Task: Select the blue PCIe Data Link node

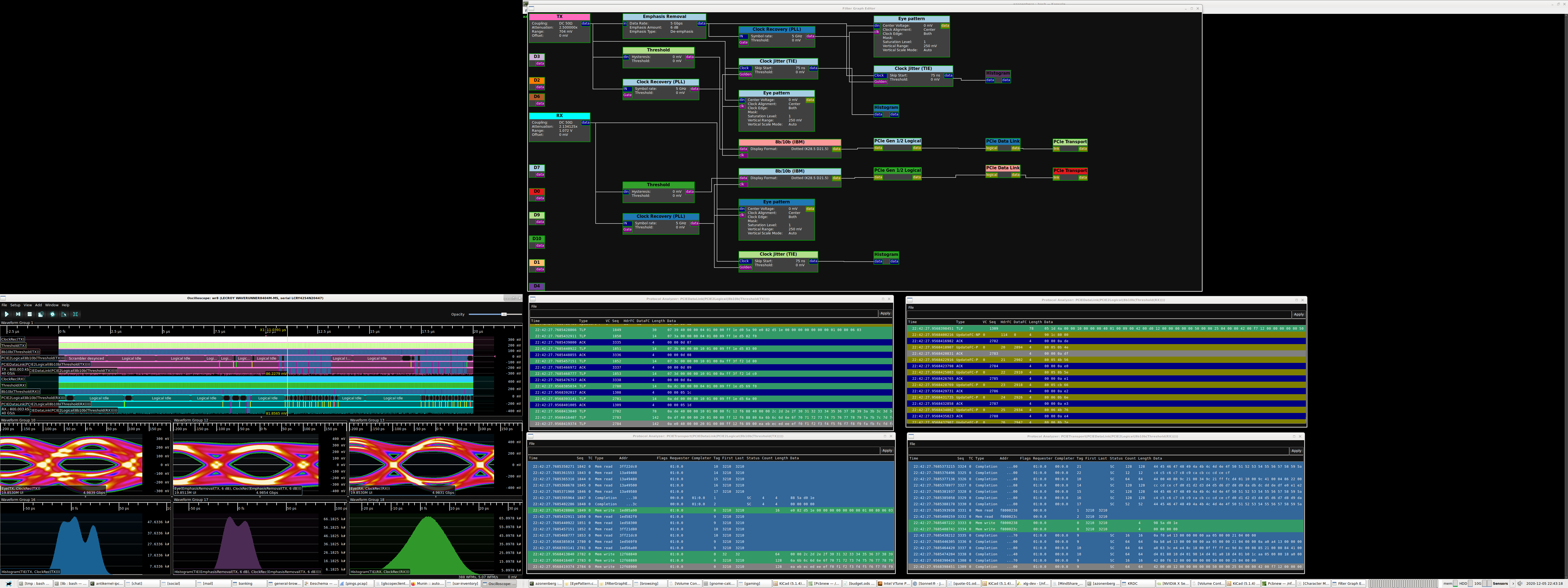Action: tap(1003, 144)
